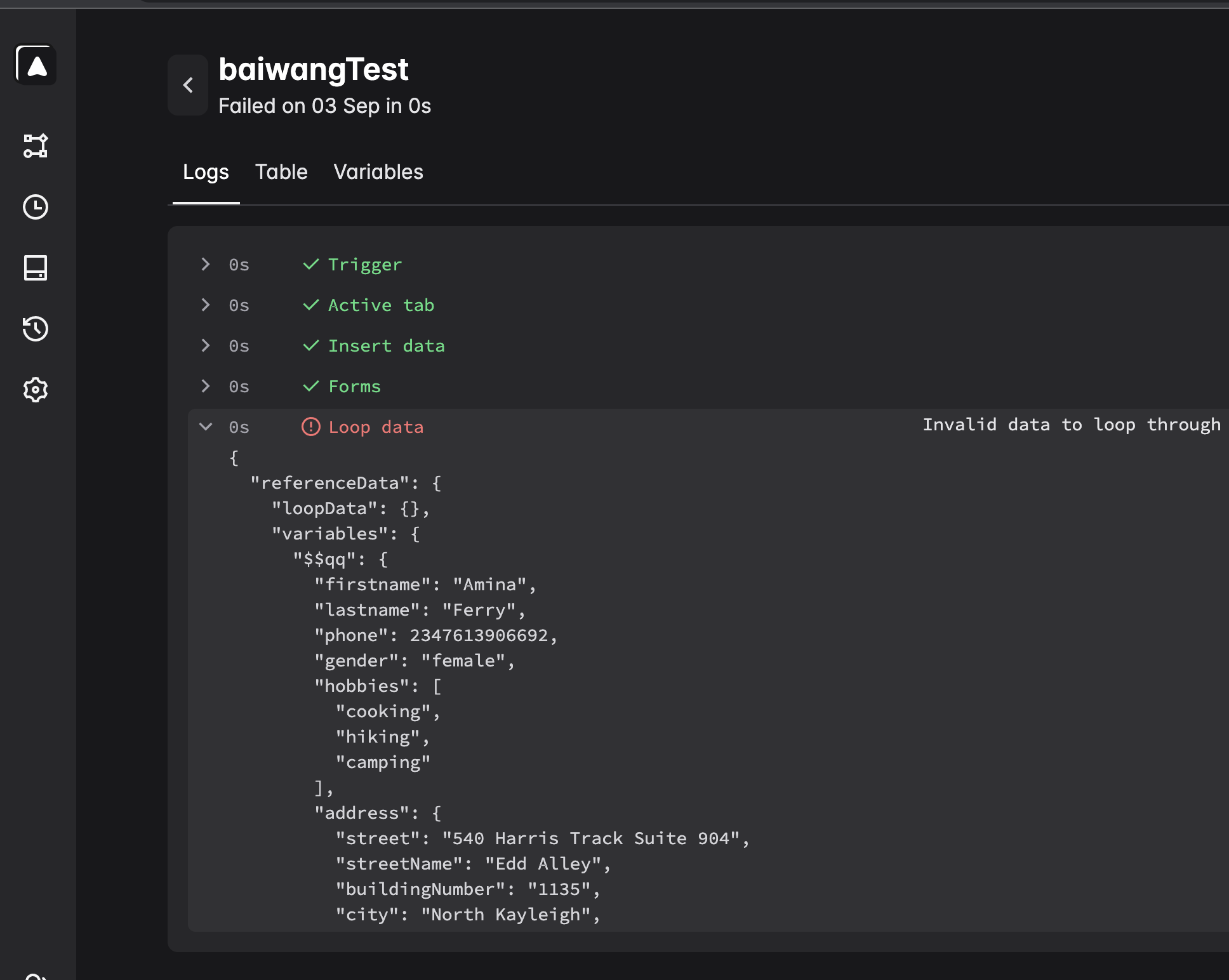
Task: Click the app logo at the top left
Action: point(35,65)
